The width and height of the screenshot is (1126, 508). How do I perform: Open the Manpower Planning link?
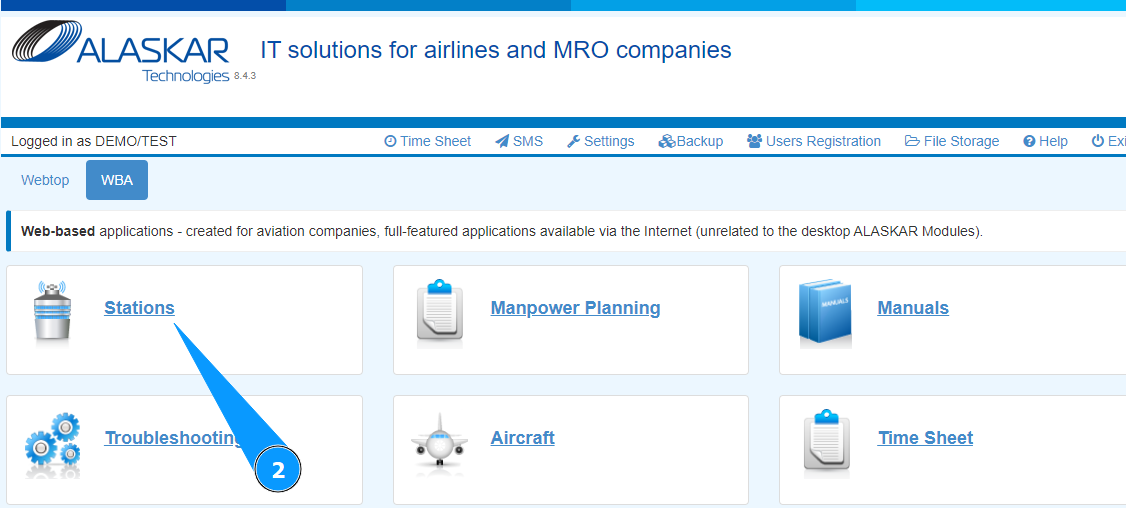point(575,308)
